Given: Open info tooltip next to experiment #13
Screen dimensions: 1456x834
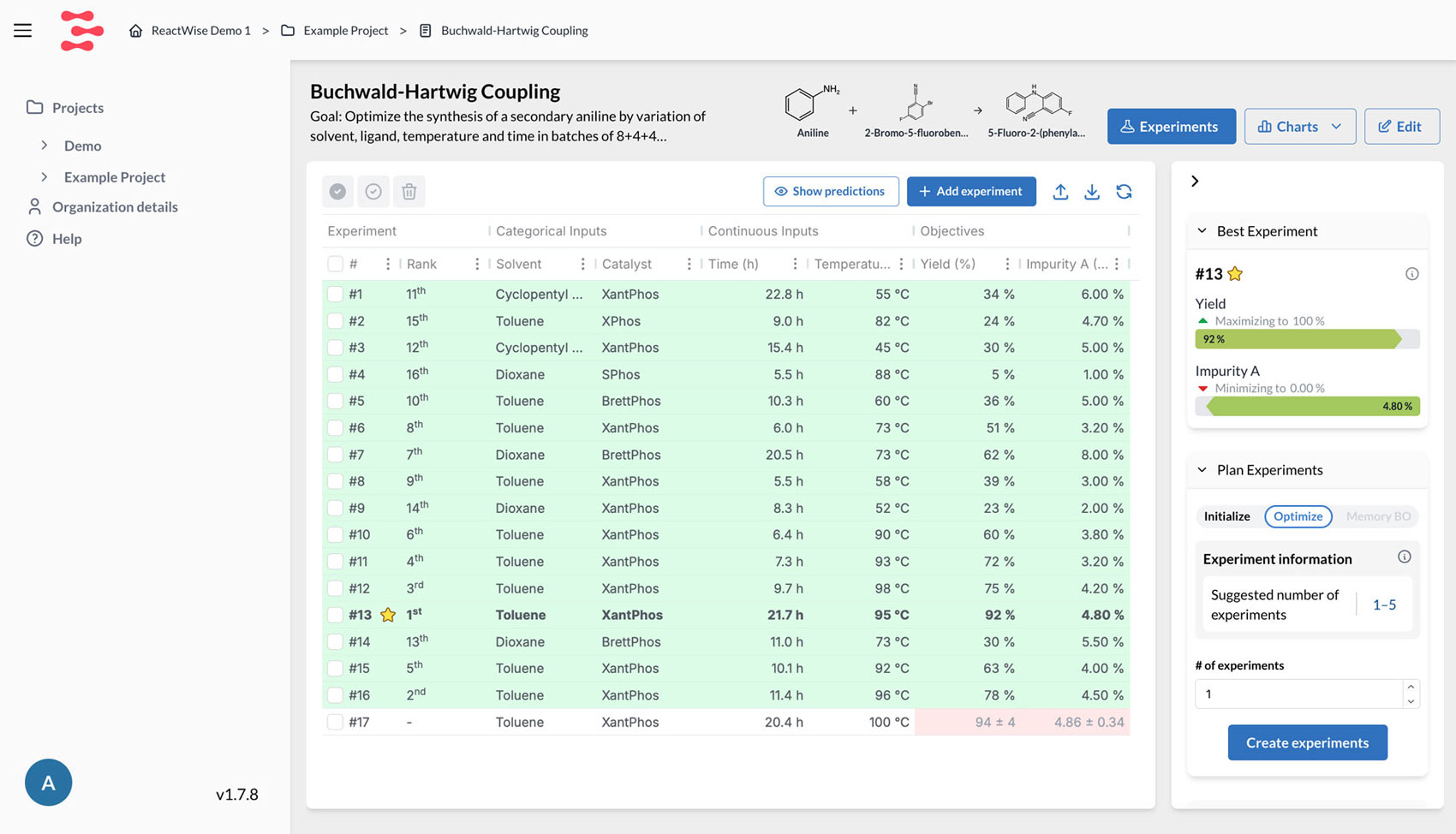Looking at the screenshot, I should pos(1411,274).
